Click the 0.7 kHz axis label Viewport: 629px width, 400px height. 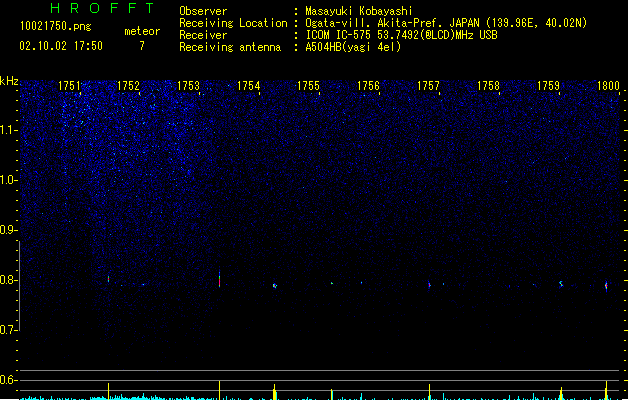pos(8,330)
